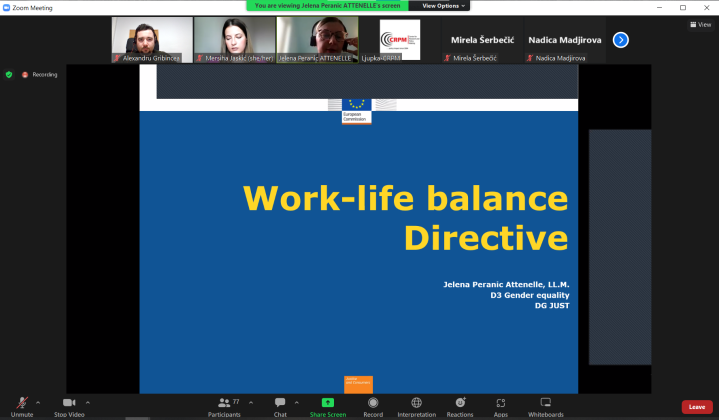Start recording with the Record button
The width and height of the screenshot is (719, 420).
[373, 404]
